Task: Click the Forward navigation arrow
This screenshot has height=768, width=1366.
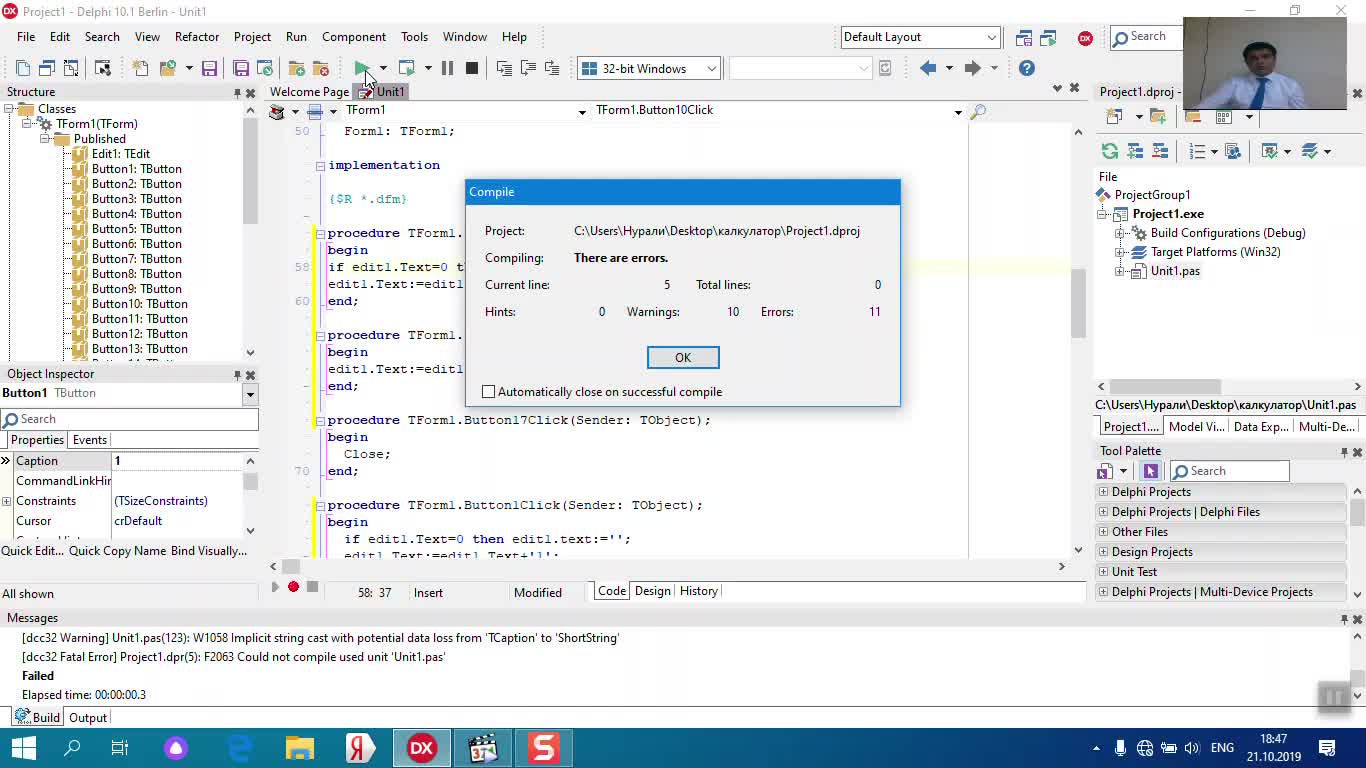Action: click(972, 68)
